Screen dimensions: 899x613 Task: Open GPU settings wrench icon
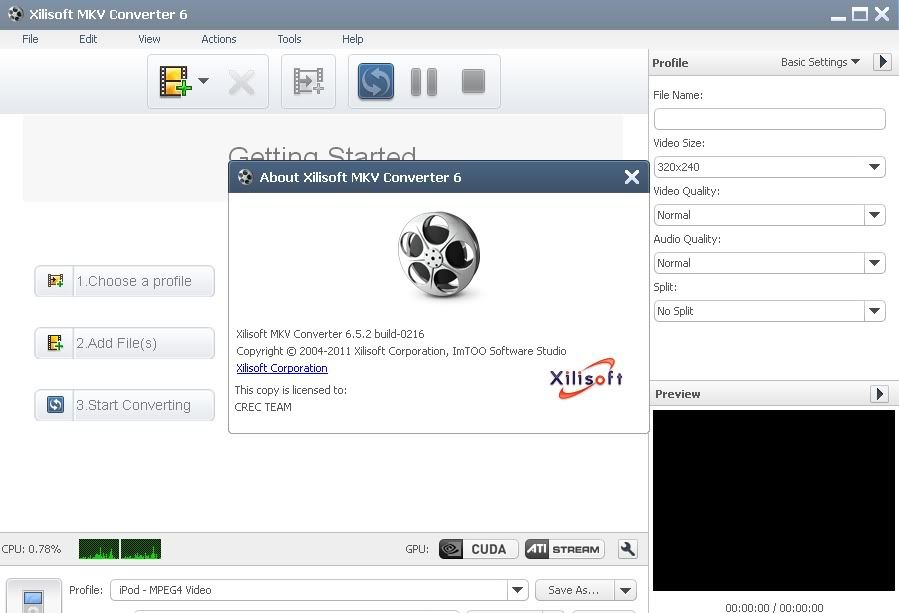tap(628, 549)
